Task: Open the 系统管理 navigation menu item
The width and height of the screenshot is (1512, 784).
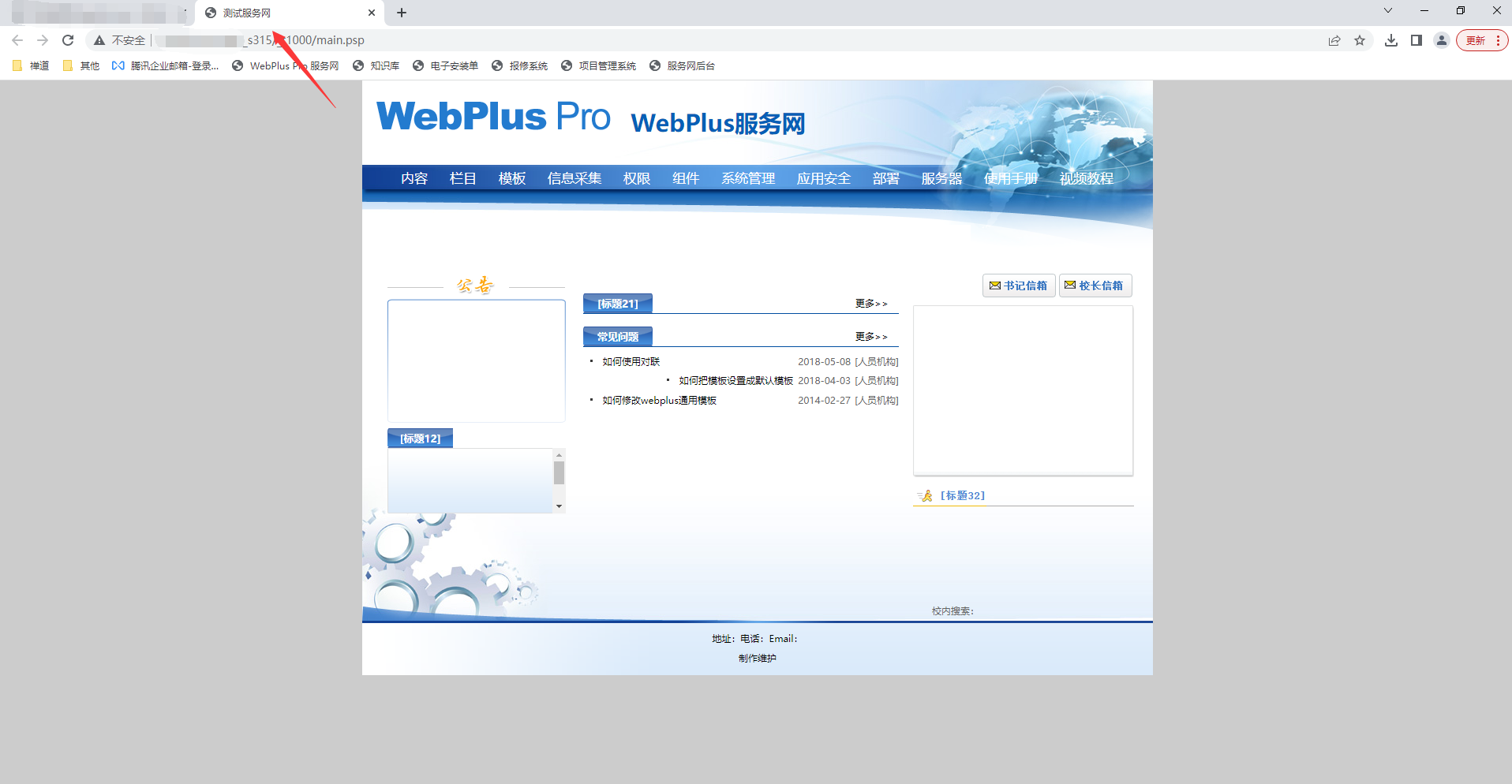Action: pyautogui.click(x=748, y=178)
